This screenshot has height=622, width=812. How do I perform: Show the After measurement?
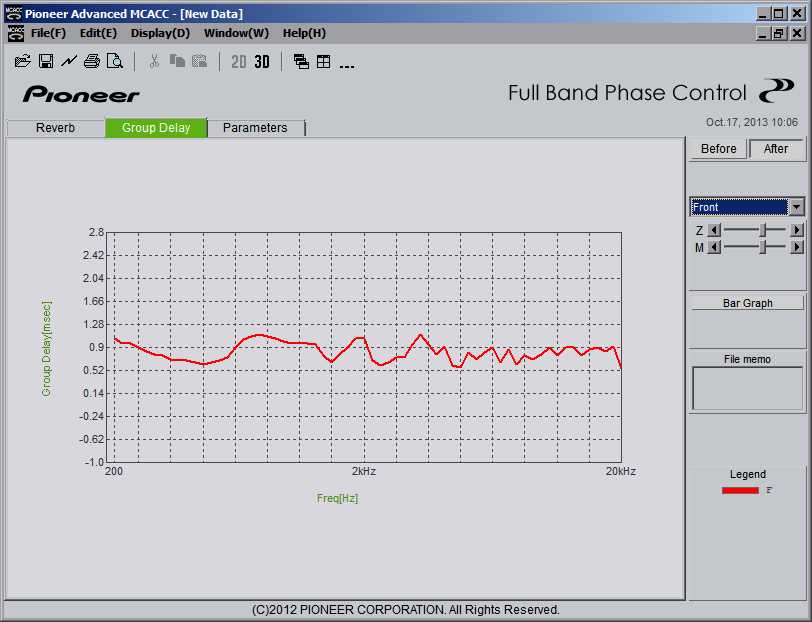click(x=775, y=149)
